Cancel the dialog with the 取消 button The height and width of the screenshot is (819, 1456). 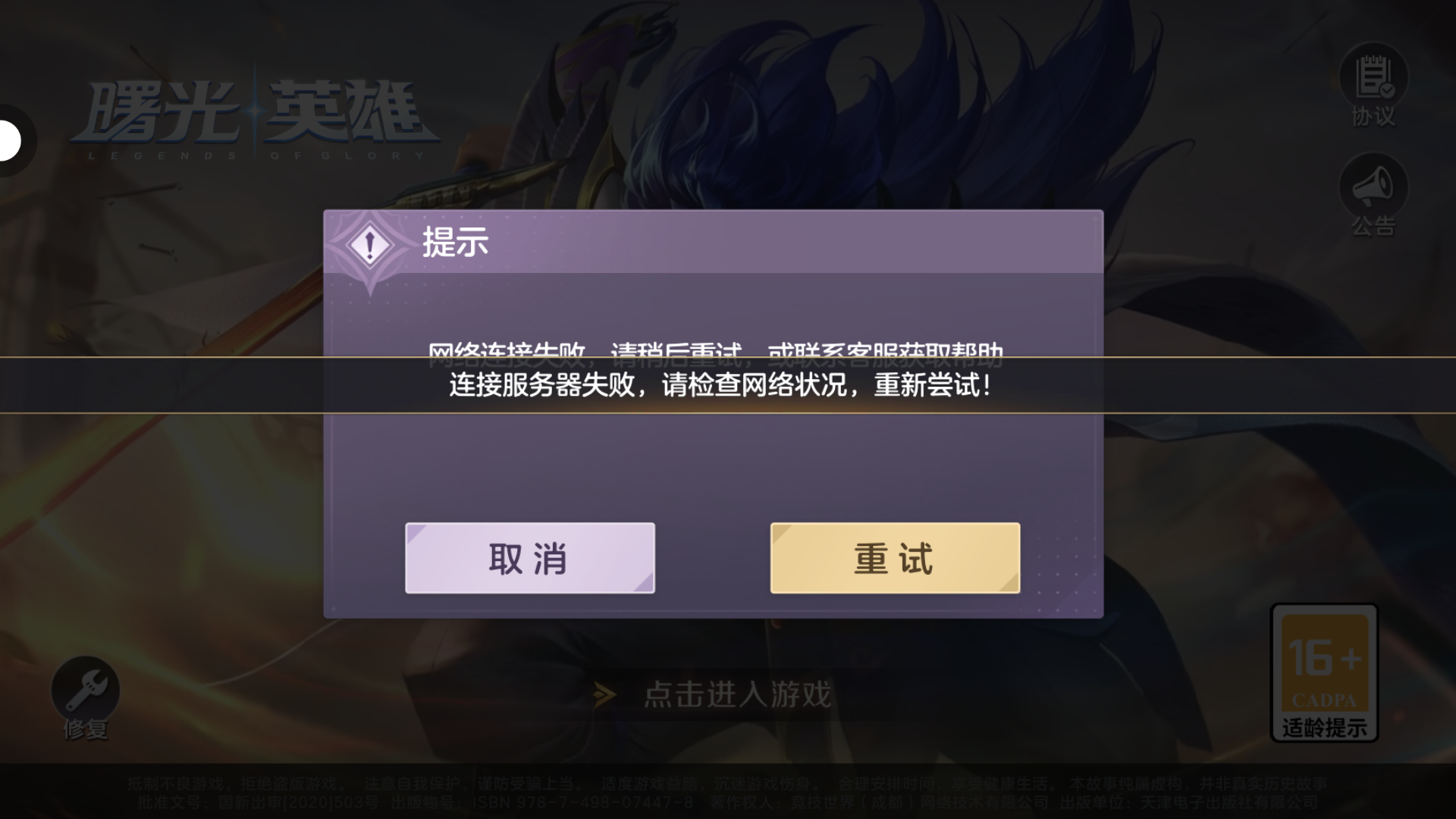pyautogui.click(x=530, y=558)
